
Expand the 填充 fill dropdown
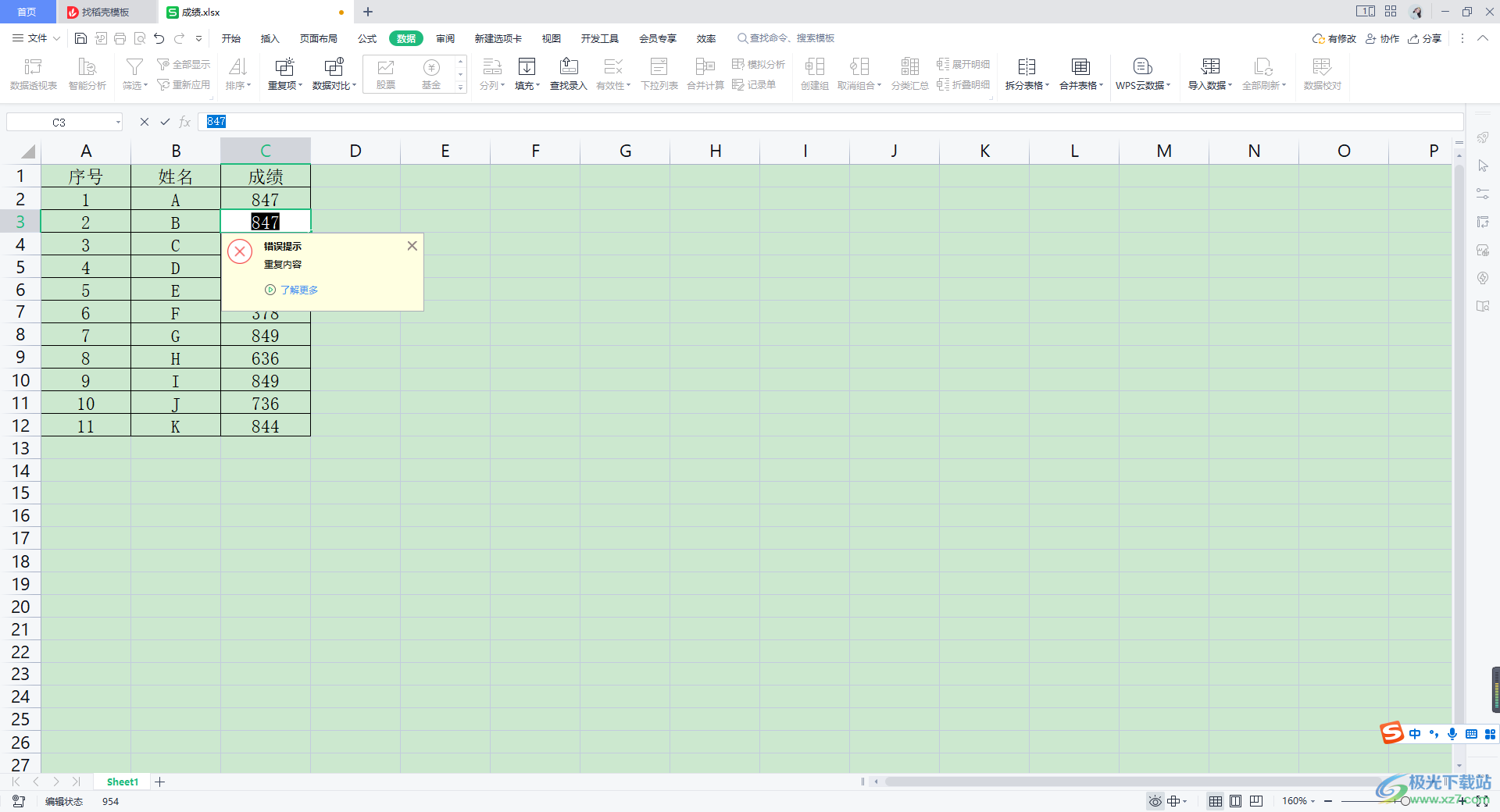[527, 85]
